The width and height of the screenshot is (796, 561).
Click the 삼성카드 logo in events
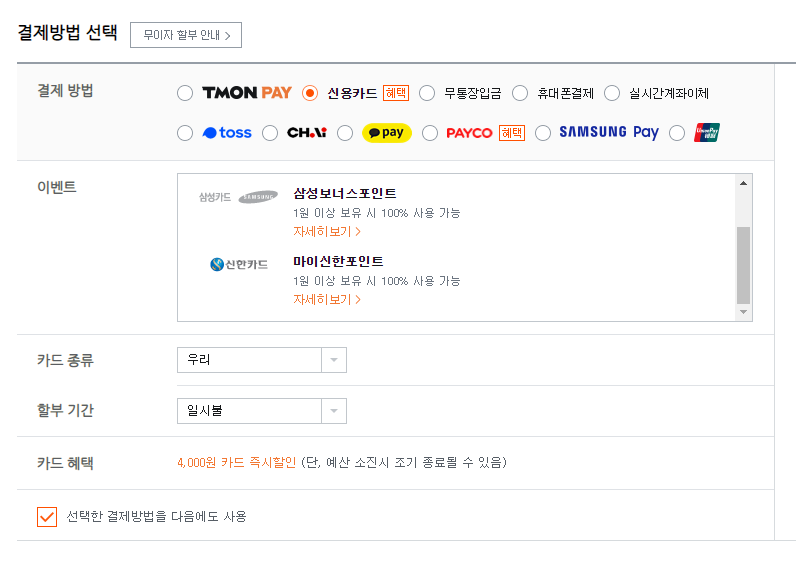[x=238, y=197]
